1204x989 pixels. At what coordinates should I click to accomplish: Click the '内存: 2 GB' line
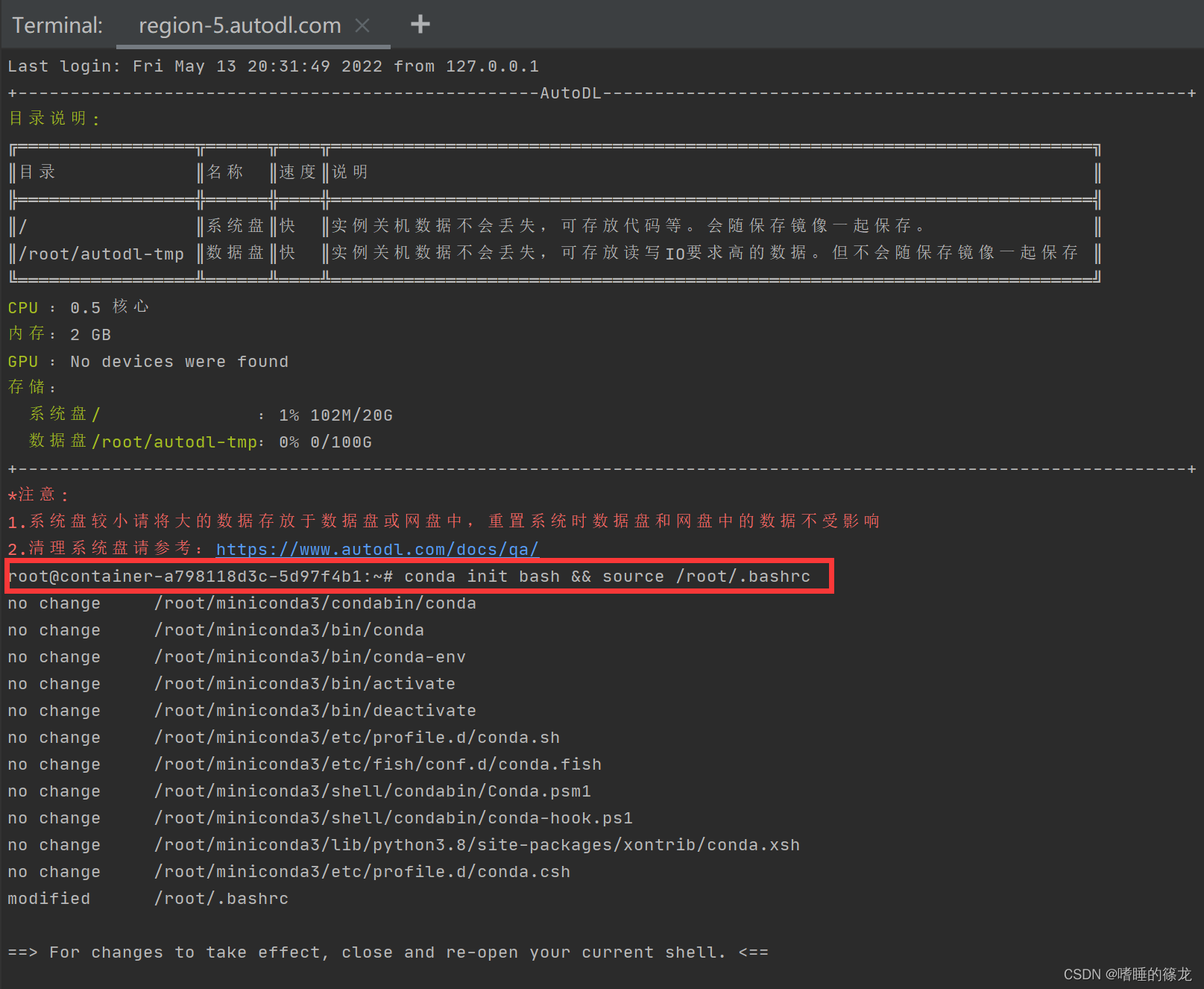coord(60,334)
